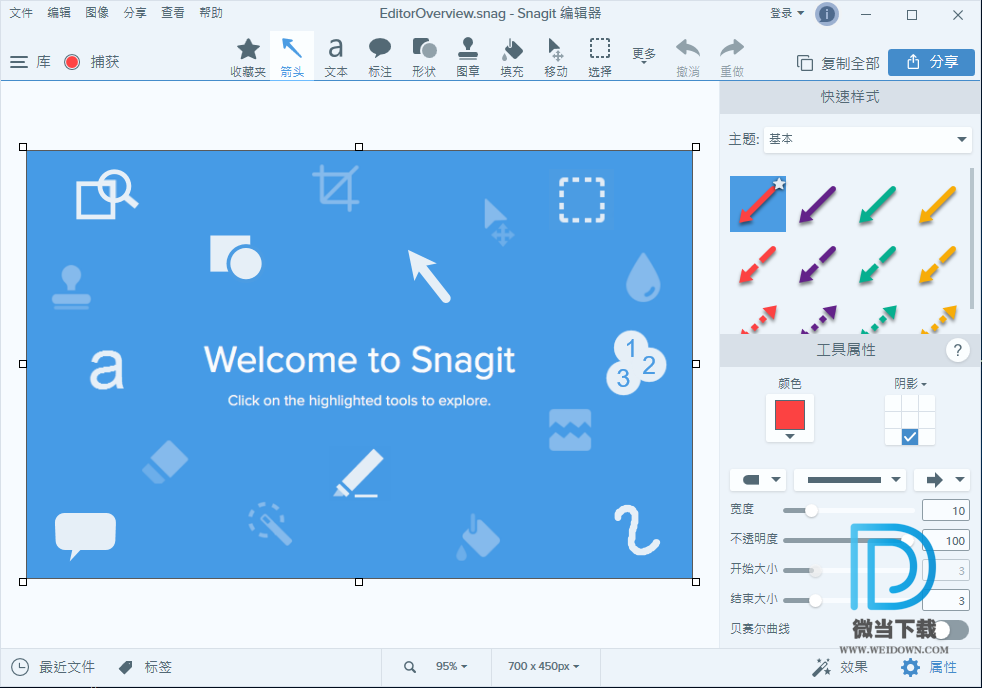Open the line style dropdown
The width and height of the screenshot is (982, 688).
(x=850, y=480)
